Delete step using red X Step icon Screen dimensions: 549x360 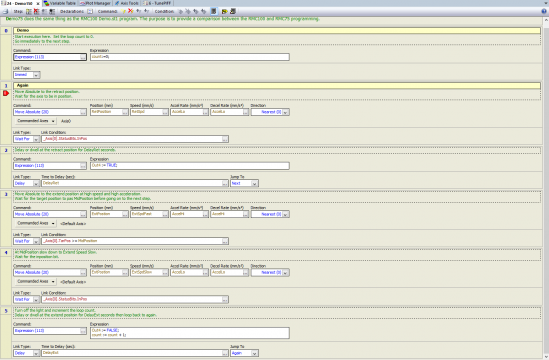click(x=36, y=12)
